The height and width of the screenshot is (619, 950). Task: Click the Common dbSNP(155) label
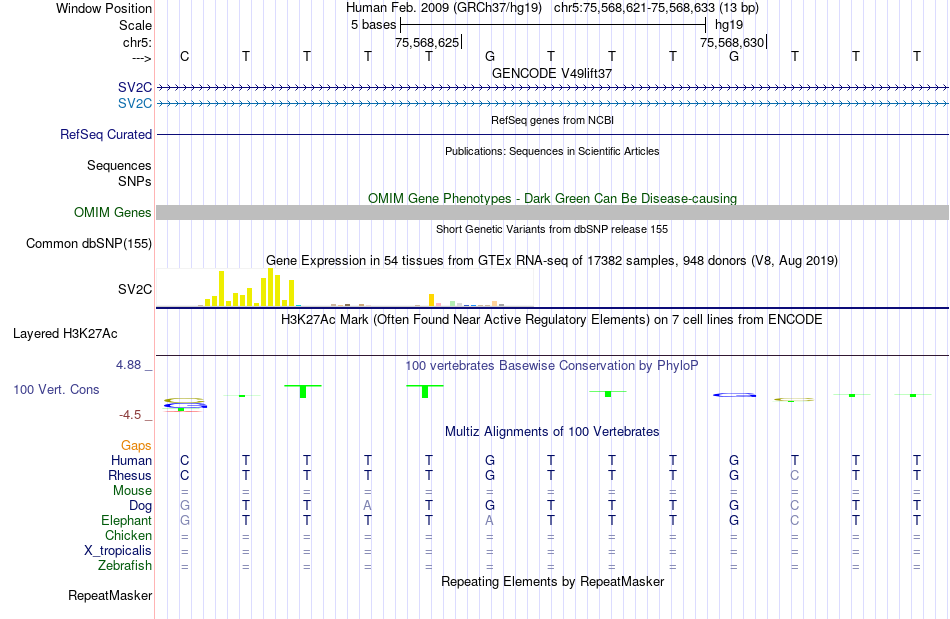pos(89,243)
